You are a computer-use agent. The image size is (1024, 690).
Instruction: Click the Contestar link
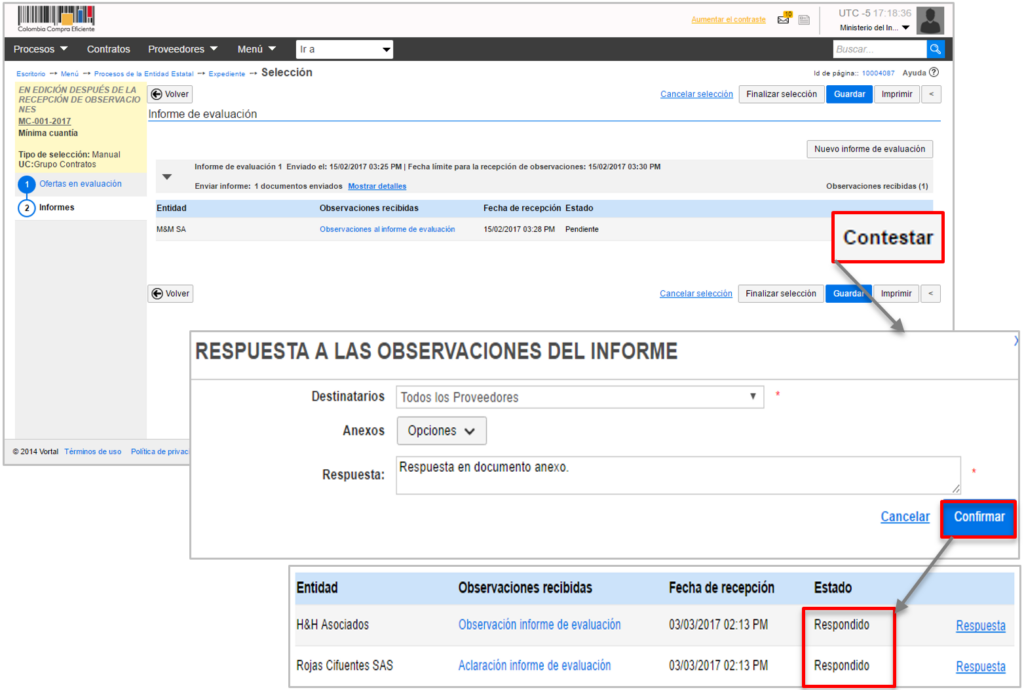tap(887, 238)
